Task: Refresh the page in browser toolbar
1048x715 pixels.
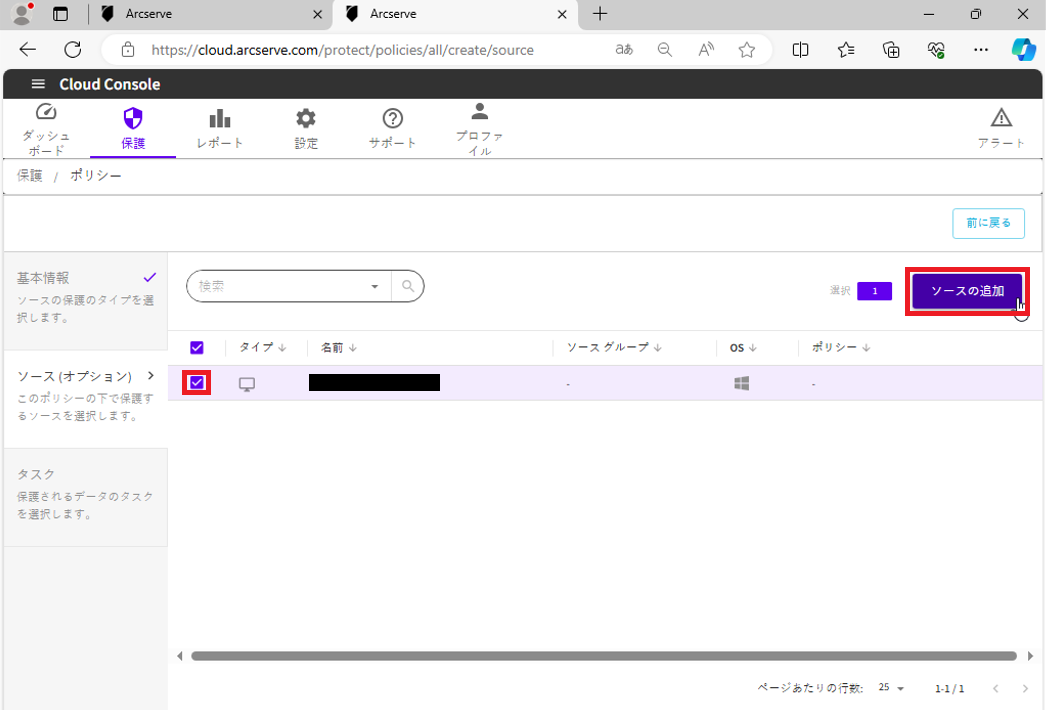Action: click(x=73, y=50)
